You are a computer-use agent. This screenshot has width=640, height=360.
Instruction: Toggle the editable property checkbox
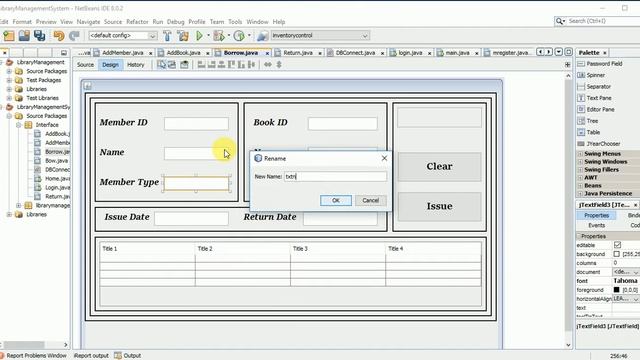[x=617, y=245]
